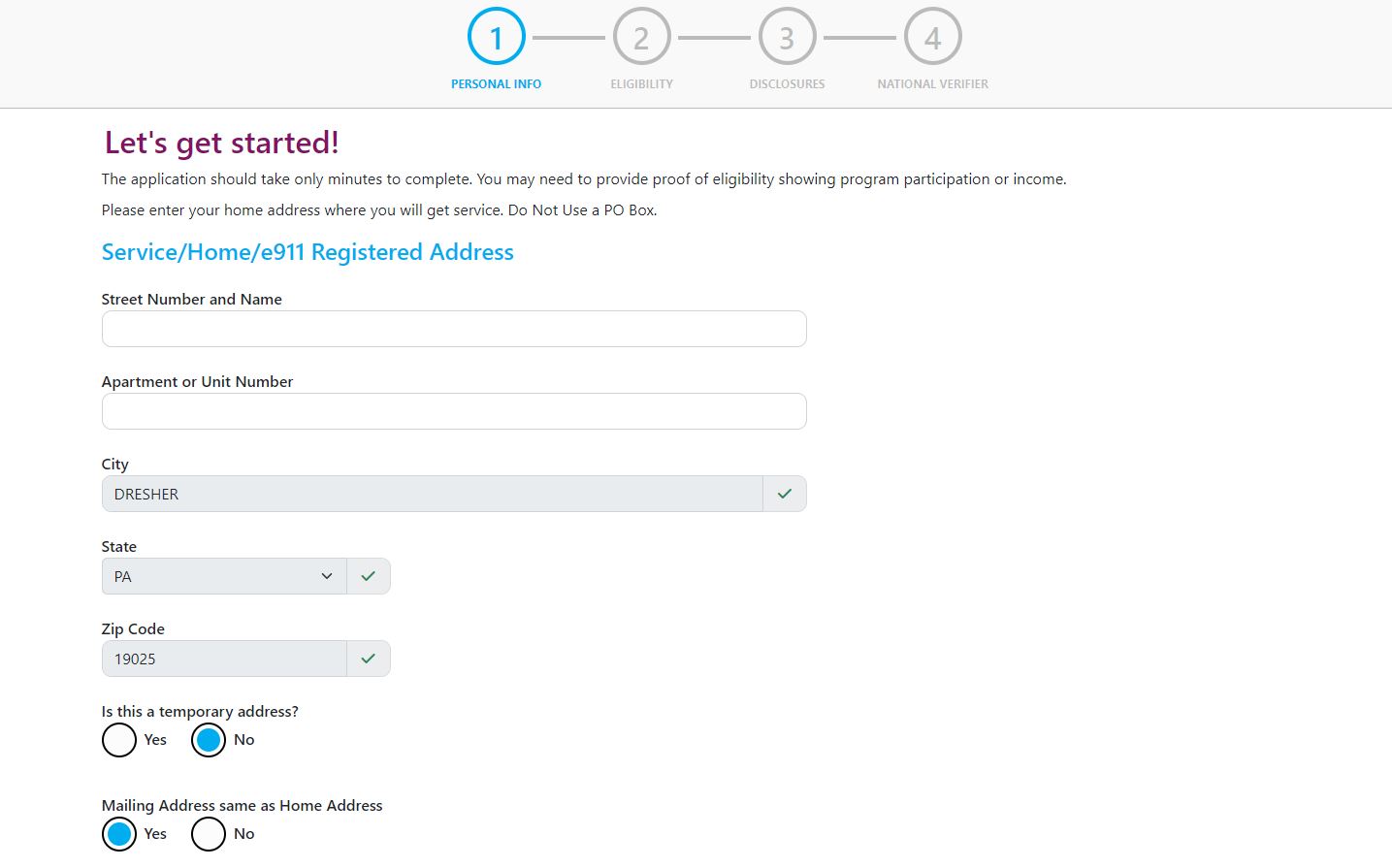Select Yes for temporary address
The height and width of the screenshot is (868, 1392).
(x=119, y=740)
